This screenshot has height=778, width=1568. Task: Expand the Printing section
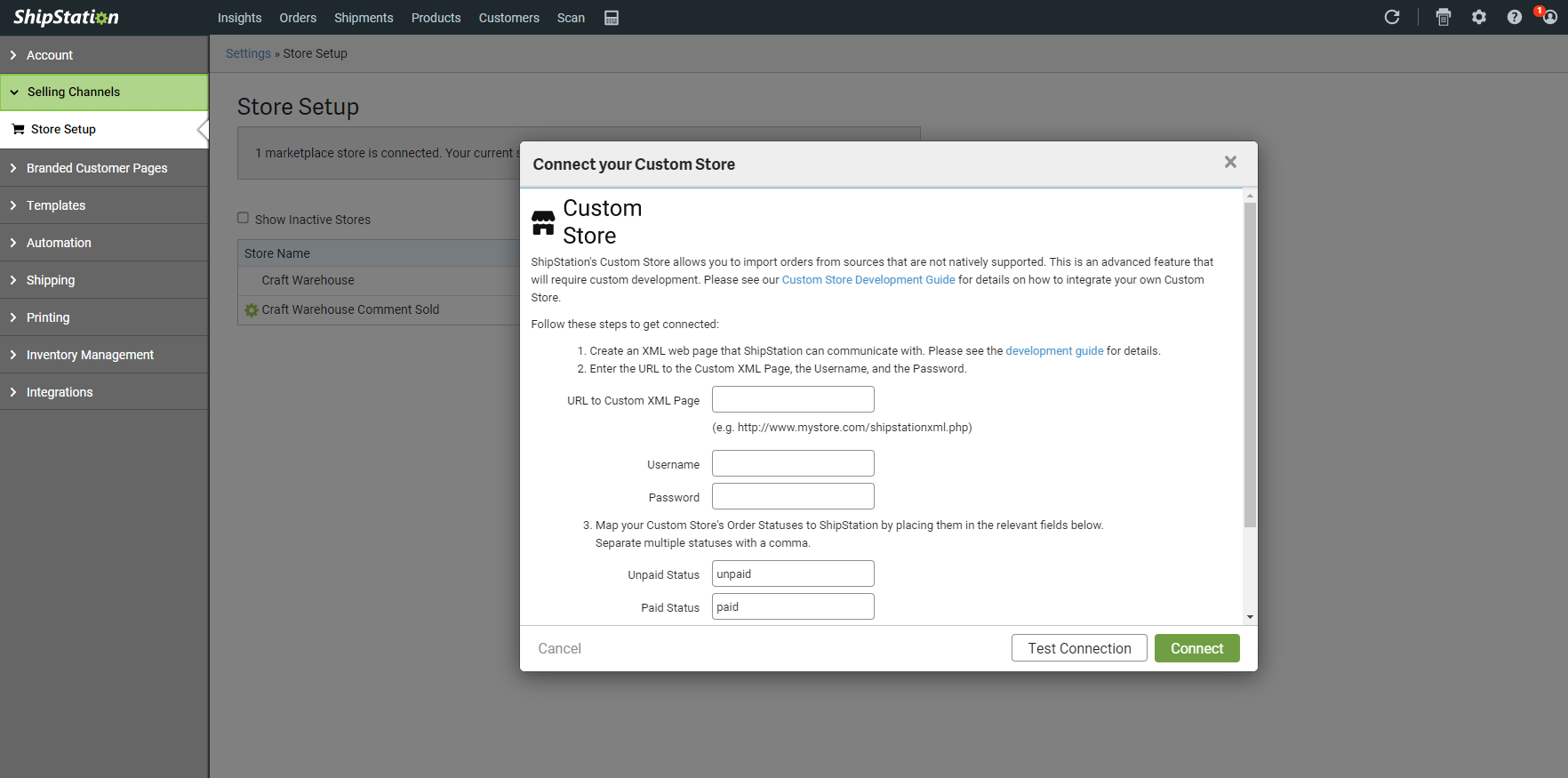[104, 317]
